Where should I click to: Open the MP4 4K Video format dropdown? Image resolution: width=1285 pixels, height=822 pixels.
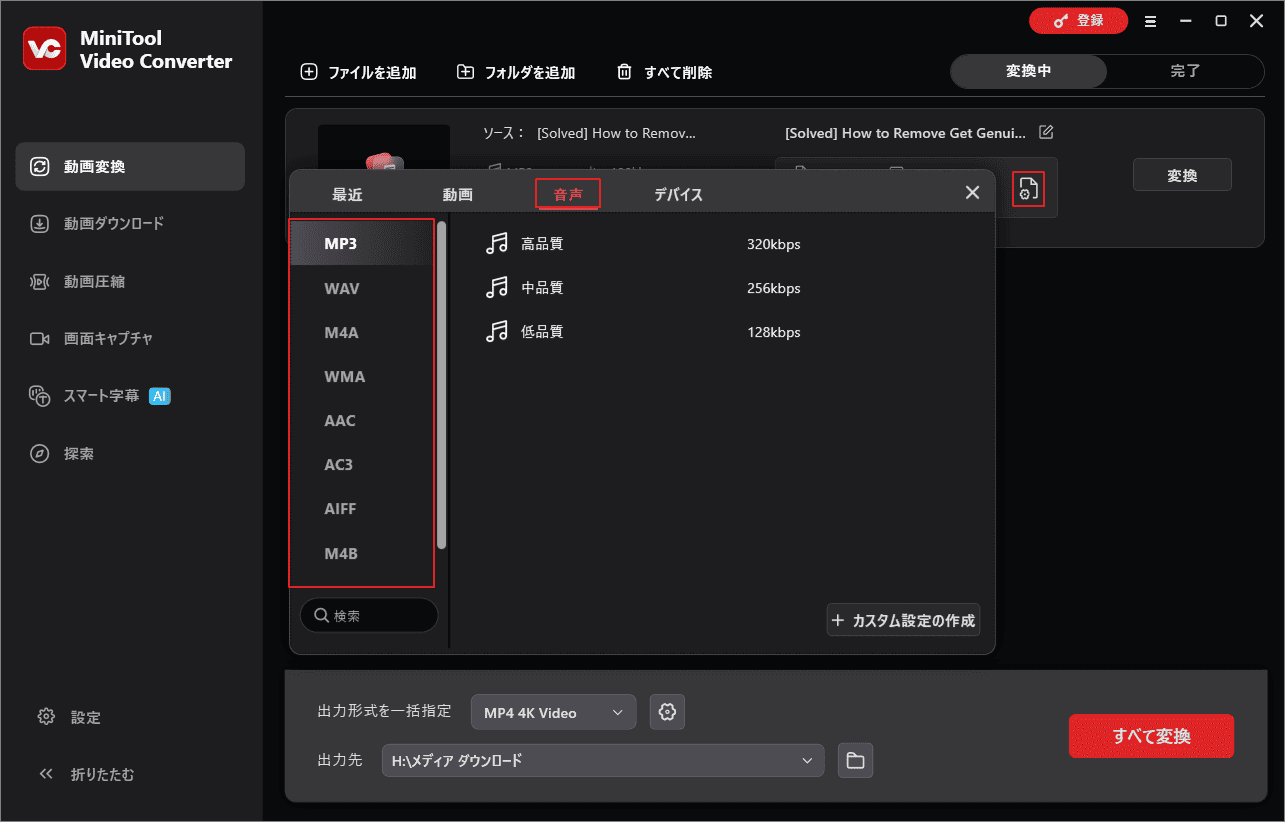click(x=553, y=712)
